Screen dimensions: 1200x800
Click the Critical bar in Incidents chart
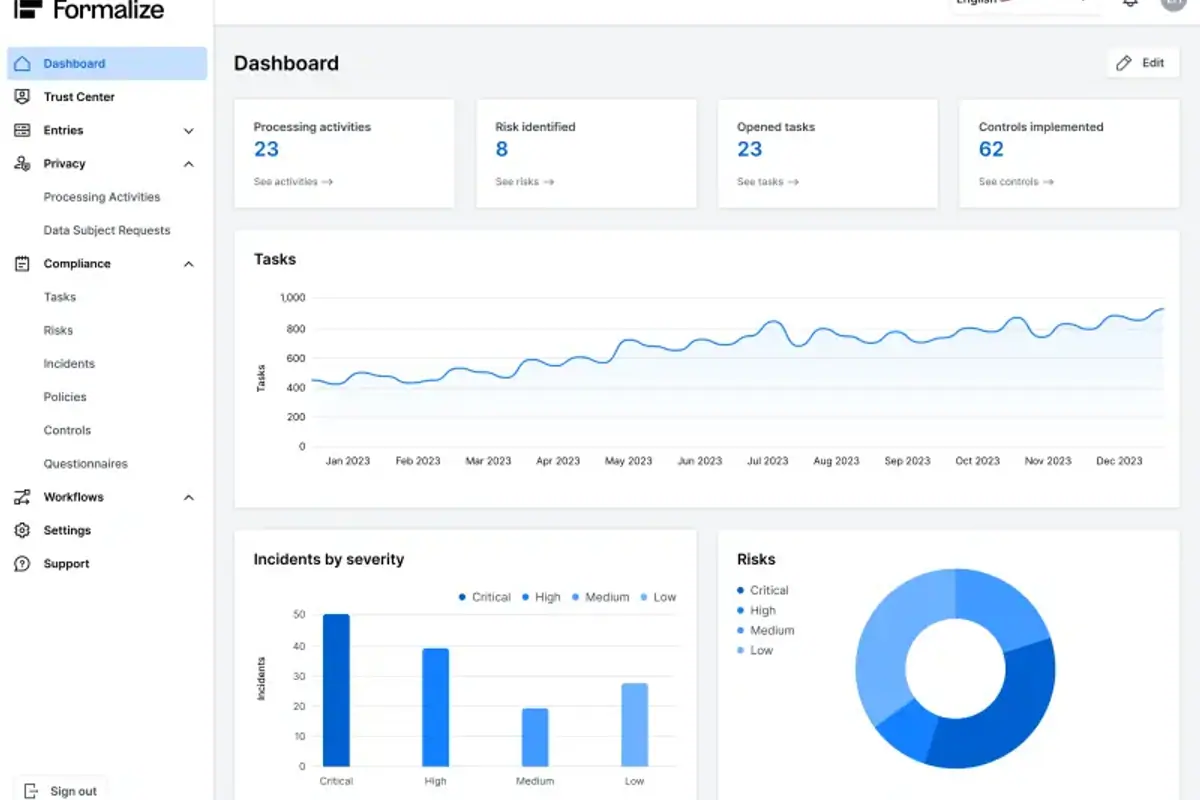(x=336, y=690)
